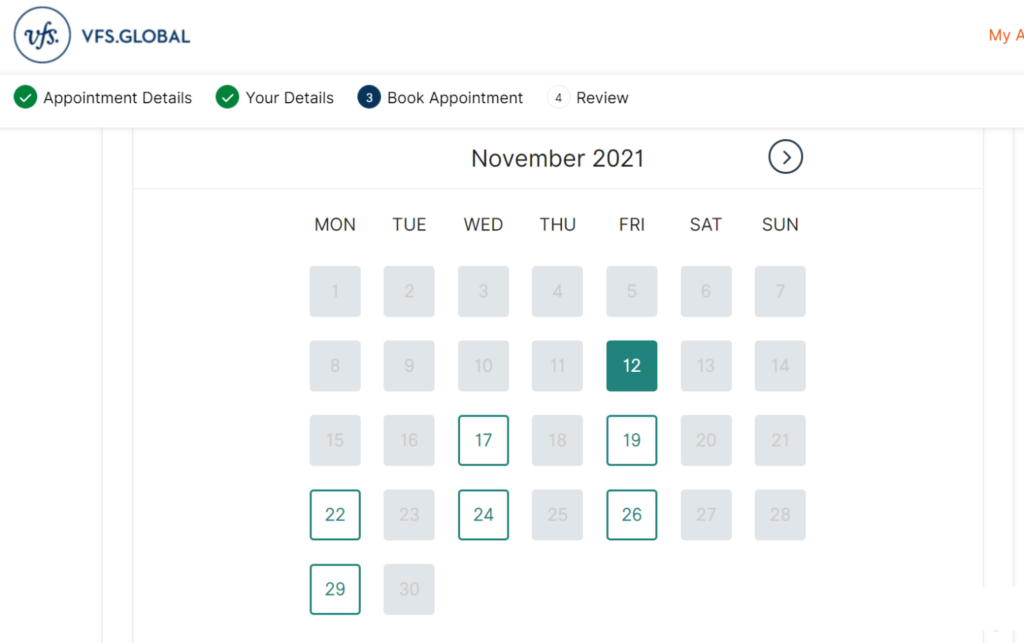
Task: Select November 17 on the calendar
Action: pyautogui.click(x=483, y=440)
